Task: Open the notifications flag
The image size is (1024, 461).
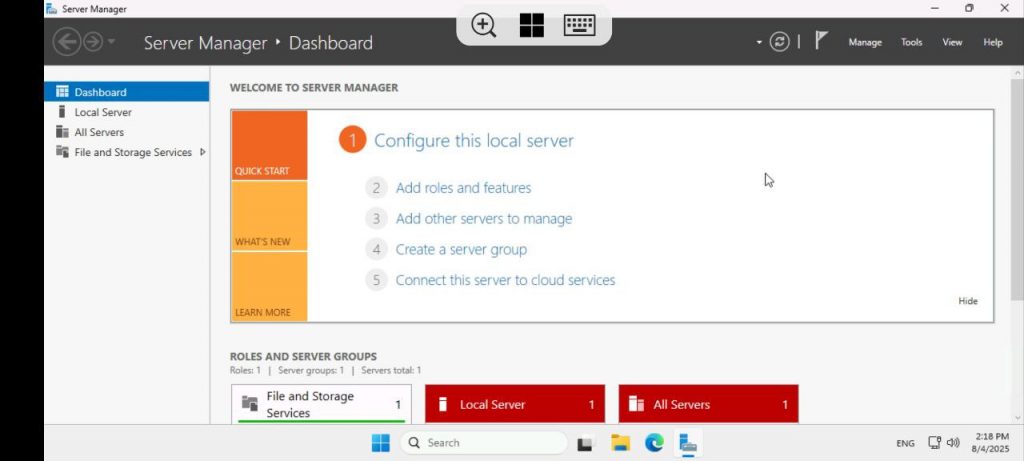Action: [821, 41]
